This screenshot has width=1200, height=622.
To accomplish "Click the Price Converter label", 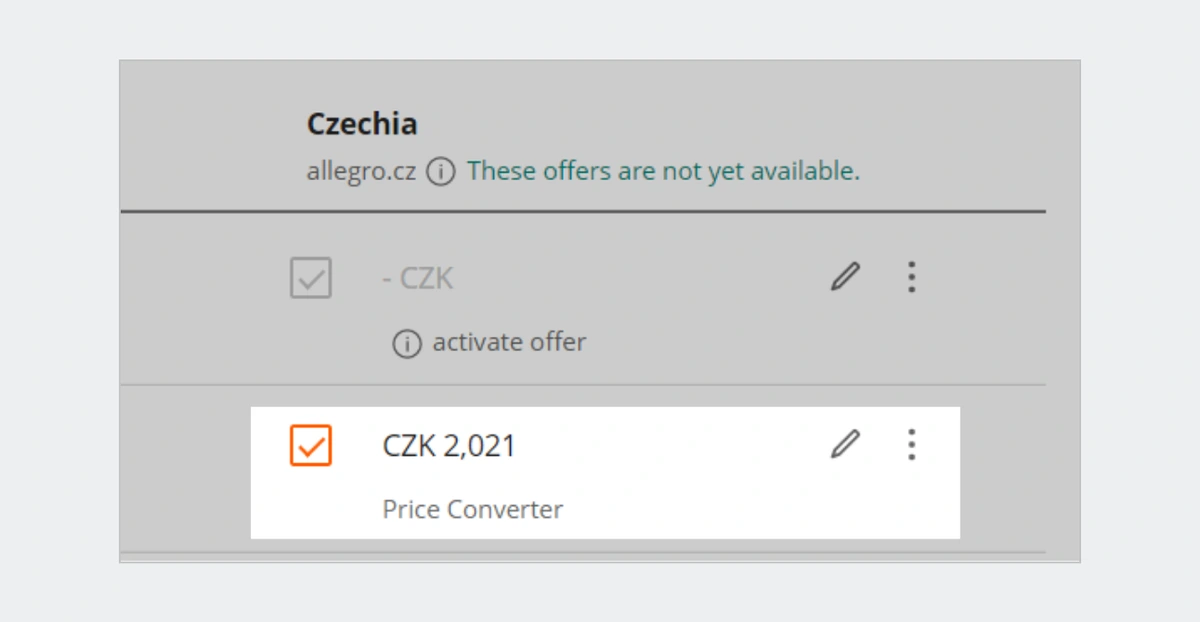I will tap(472, 509).
